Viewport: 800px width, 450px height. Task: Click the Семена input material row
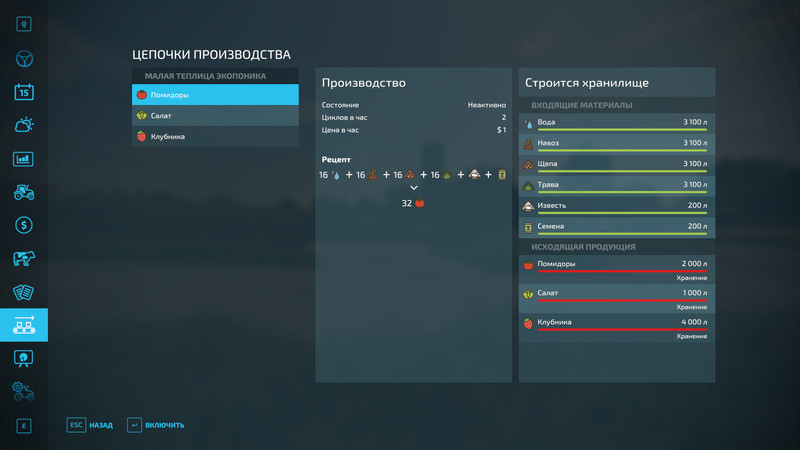click(616, 227)
